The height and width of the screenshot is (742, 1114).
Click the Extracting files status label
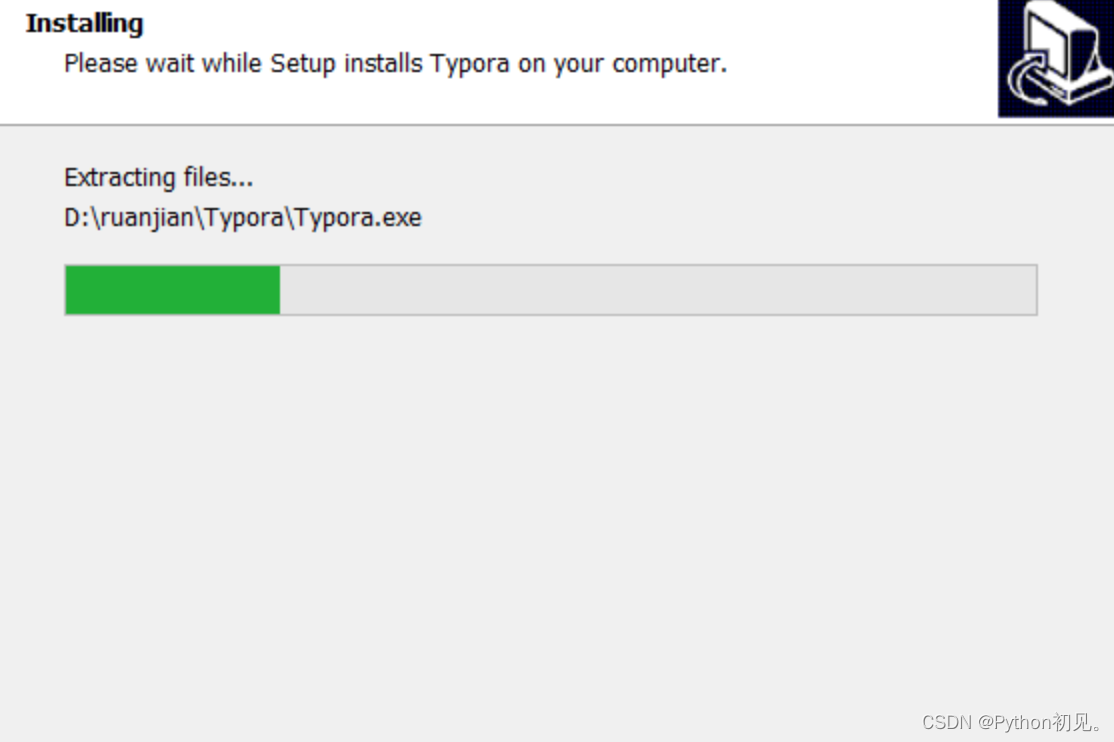pyautogui.click(x=158, y=177)
